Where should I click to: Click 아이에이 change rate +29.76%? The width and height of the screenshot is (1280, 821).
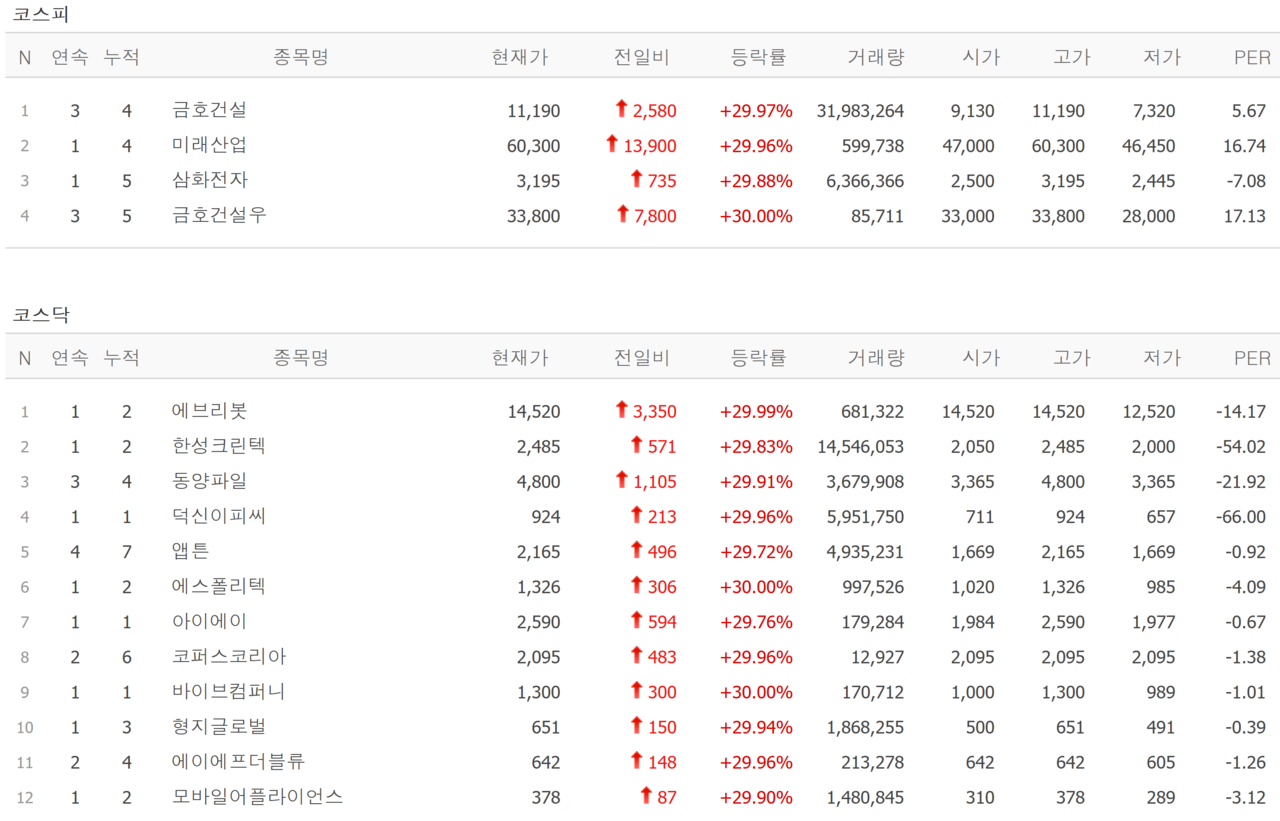756,622
